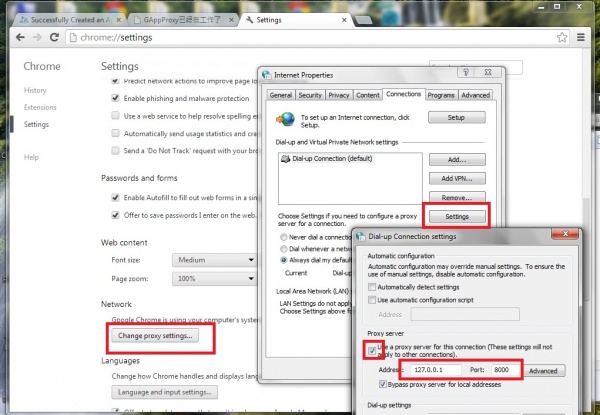
Task: Click the 'Change proxy settings...' button
Action: coord(155,336)
